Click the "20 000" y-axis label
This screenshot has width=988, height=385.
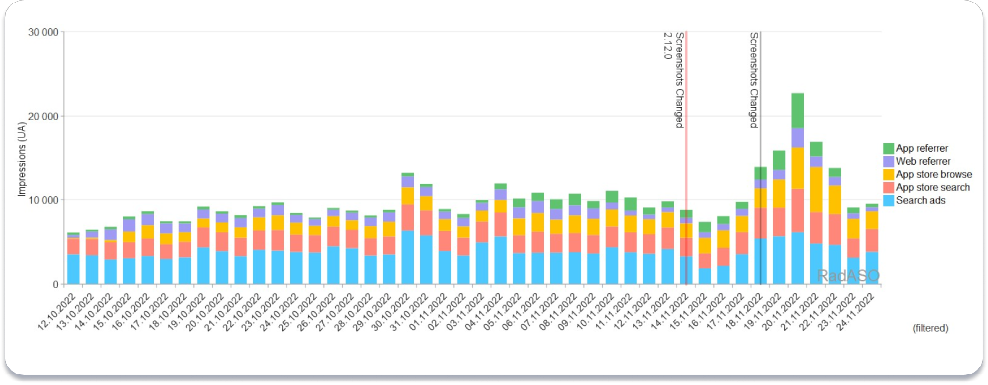tap(44, 117)
